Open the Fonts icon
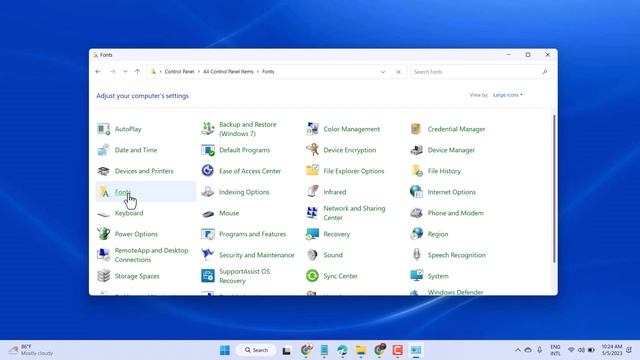Screen dimensions: 640x360 pos(104,192)
